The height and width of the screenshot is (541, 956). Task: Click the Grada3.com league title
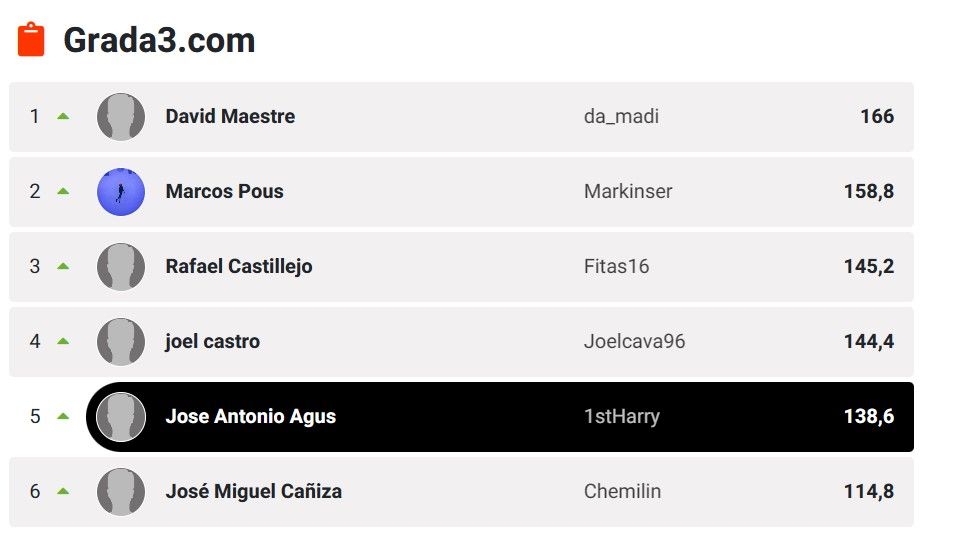(159, 40)
